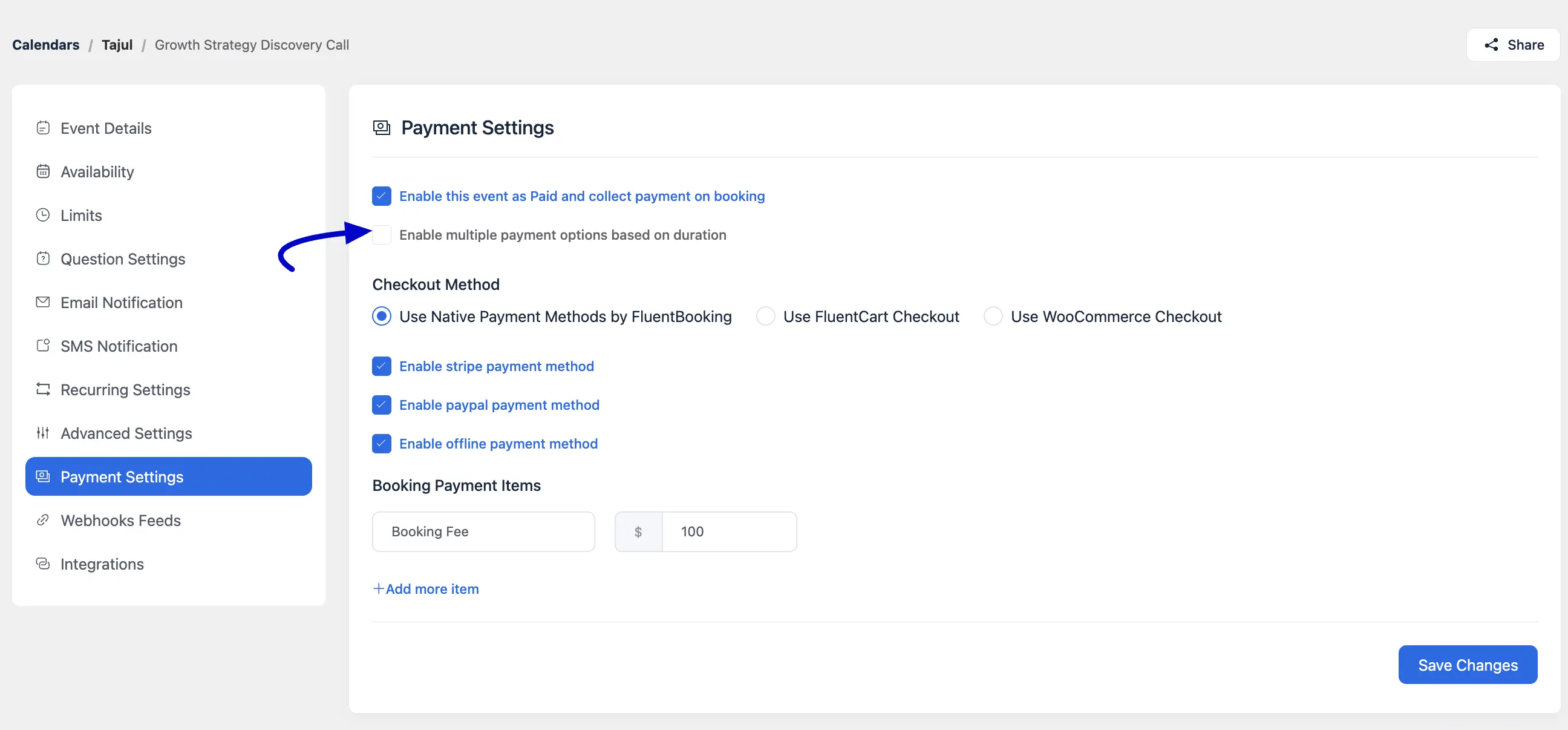1568x730 pixels.
Task: Uncheck Enable this event as Paid checkbox
Action: coord(381,196)
